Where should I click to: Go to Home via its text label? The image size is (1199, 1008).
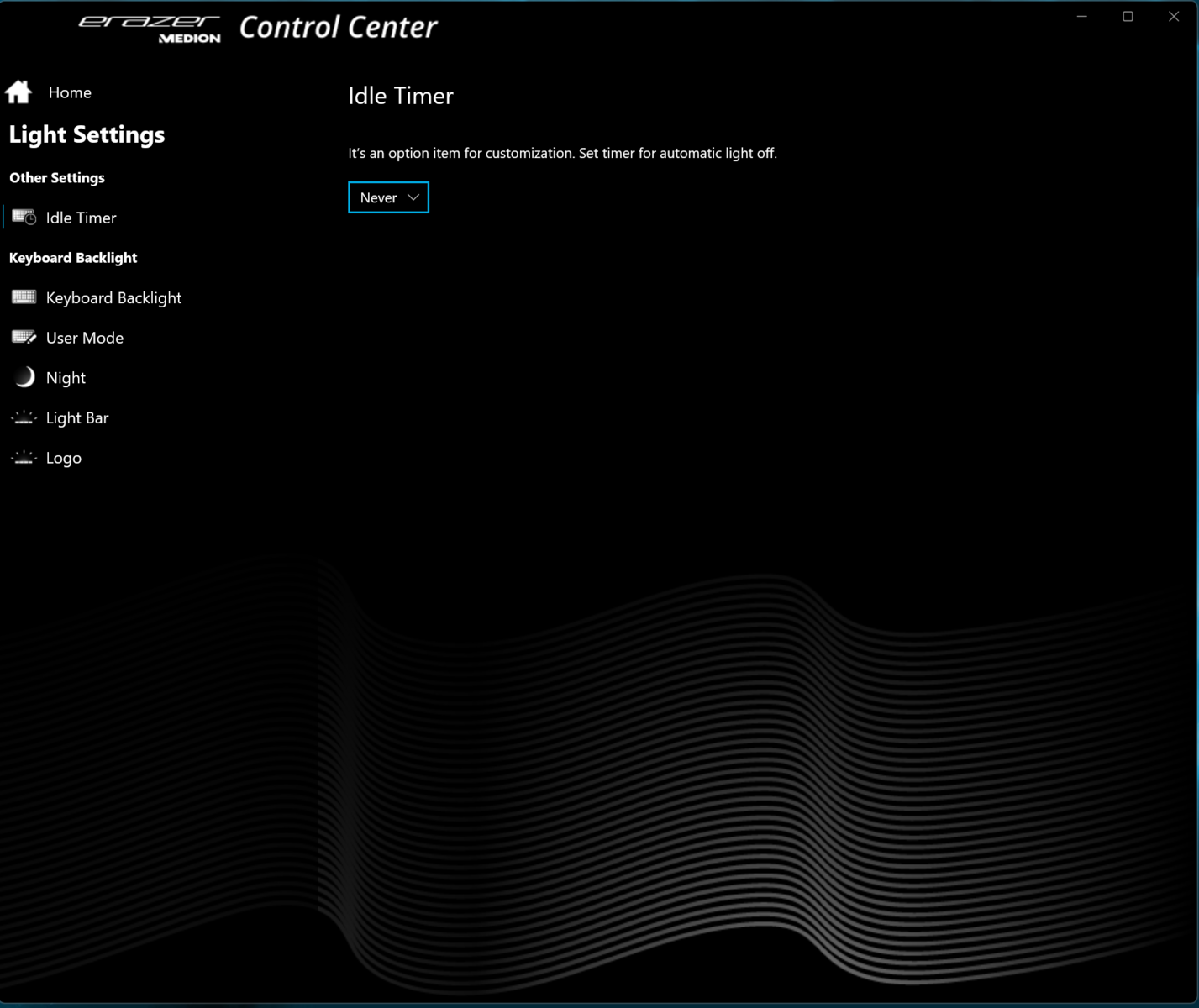[x=70, y=92]
